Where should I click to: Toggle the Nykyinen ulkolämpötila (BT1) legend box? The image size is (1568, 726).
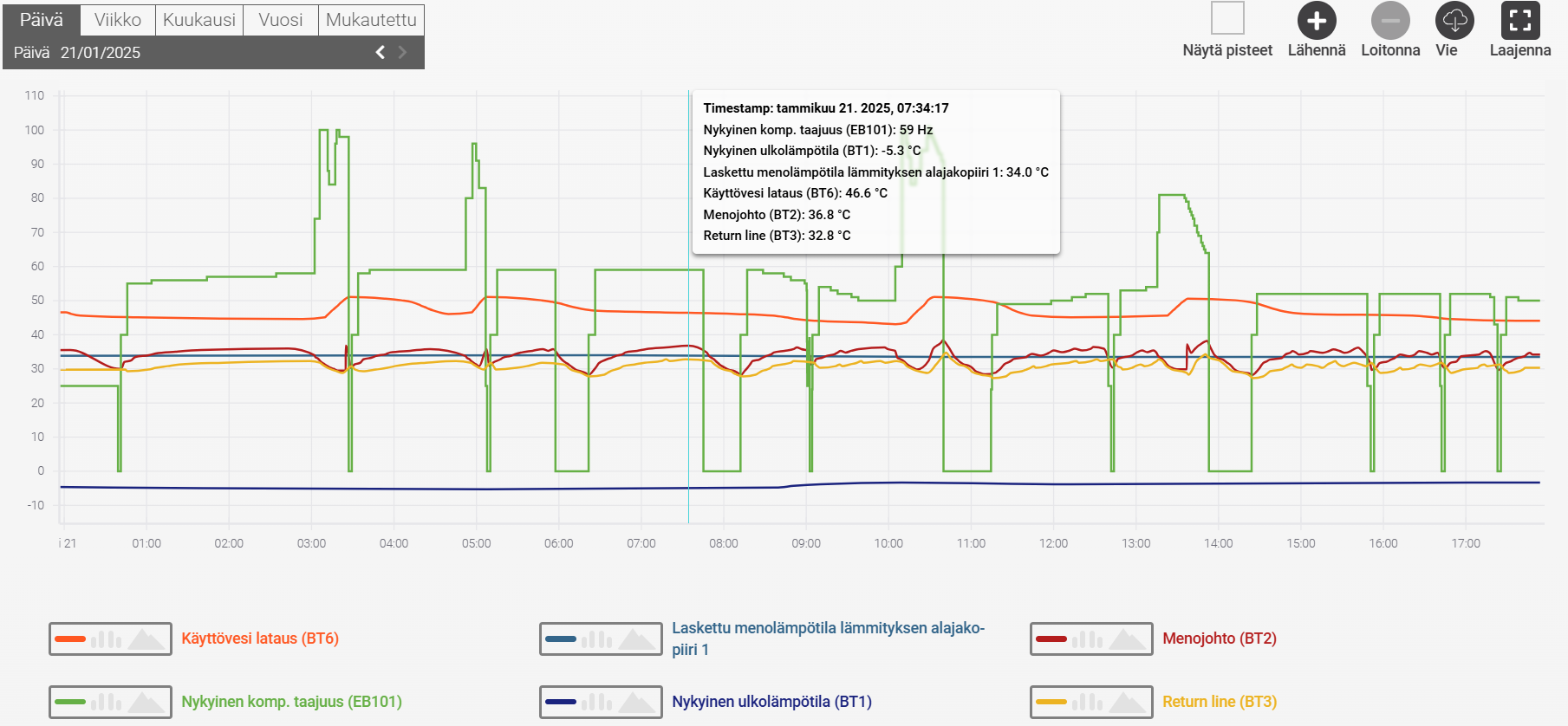click(x=601, y=703)
